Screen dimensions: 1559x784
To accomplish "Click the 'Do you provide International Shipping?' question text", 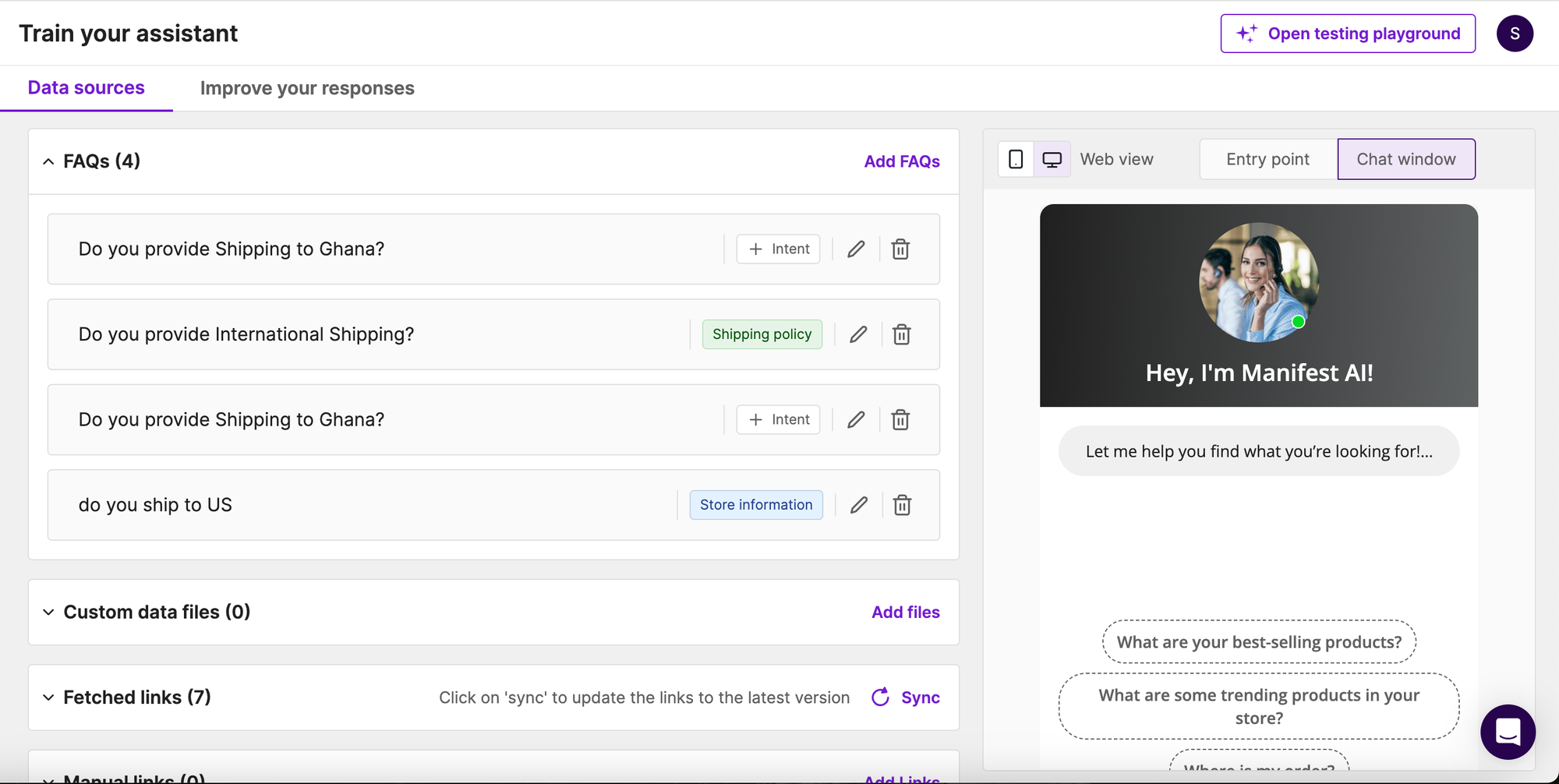I will 246,334.
